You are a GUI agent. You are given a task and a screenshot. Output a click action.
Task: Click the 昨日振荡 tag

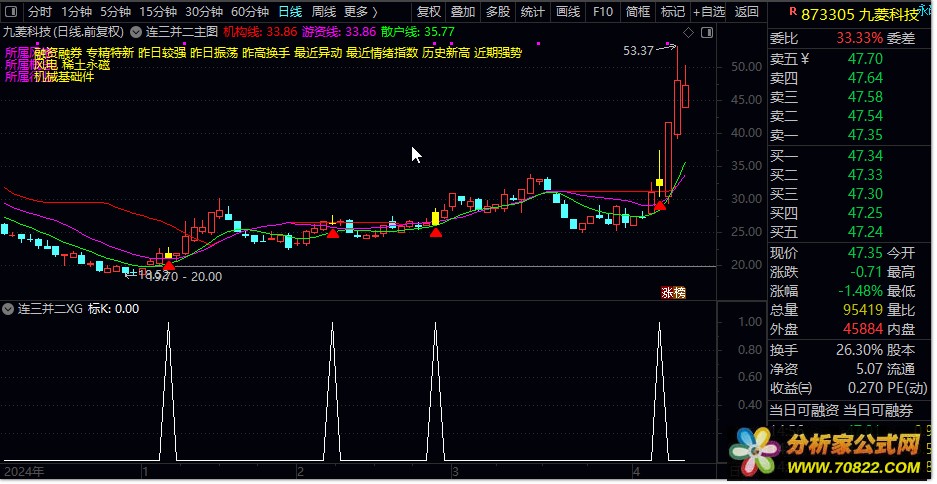click(214, 53)
